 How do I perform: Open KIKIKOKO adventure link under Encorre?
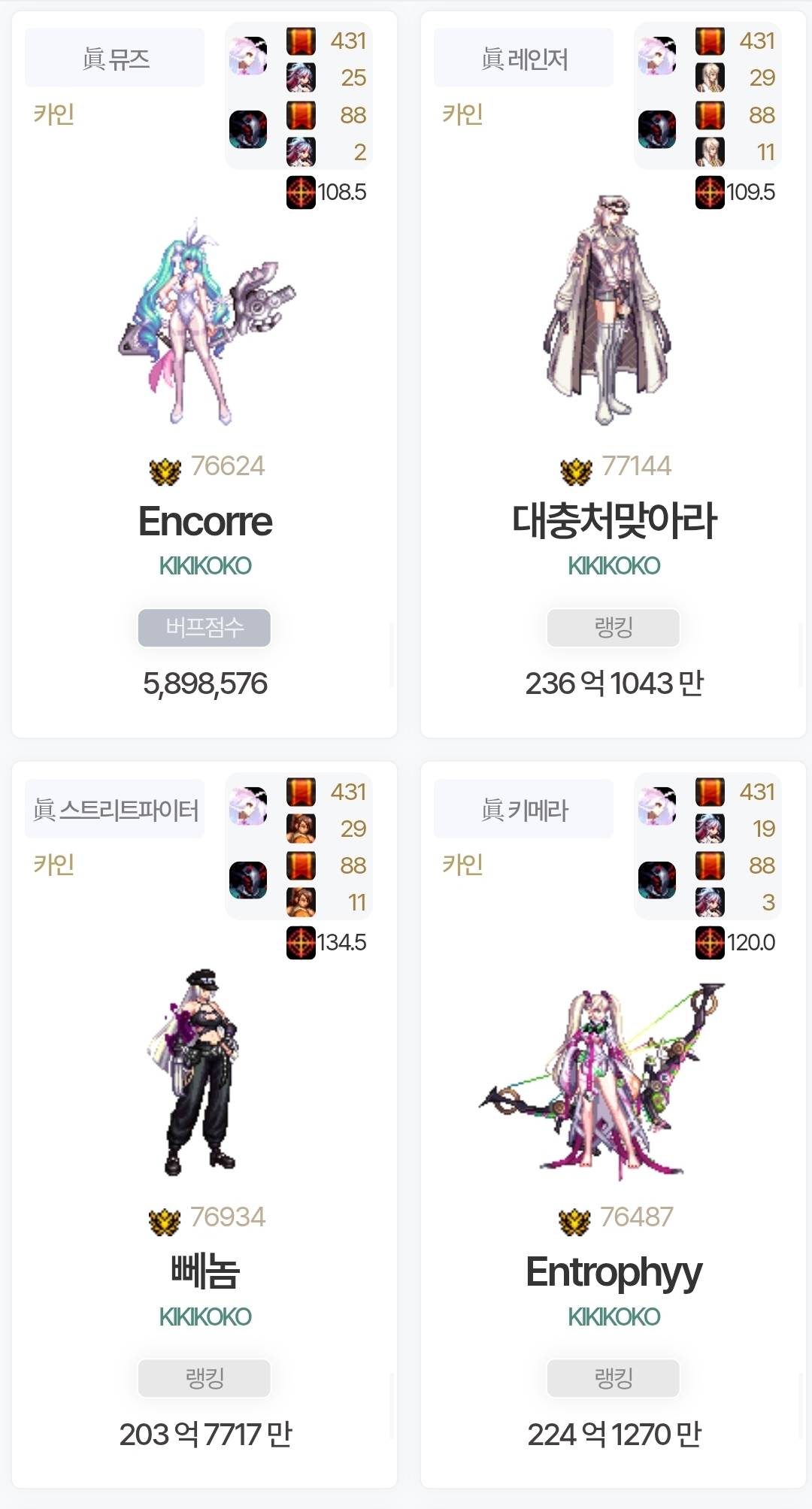(x=205, y=565)
